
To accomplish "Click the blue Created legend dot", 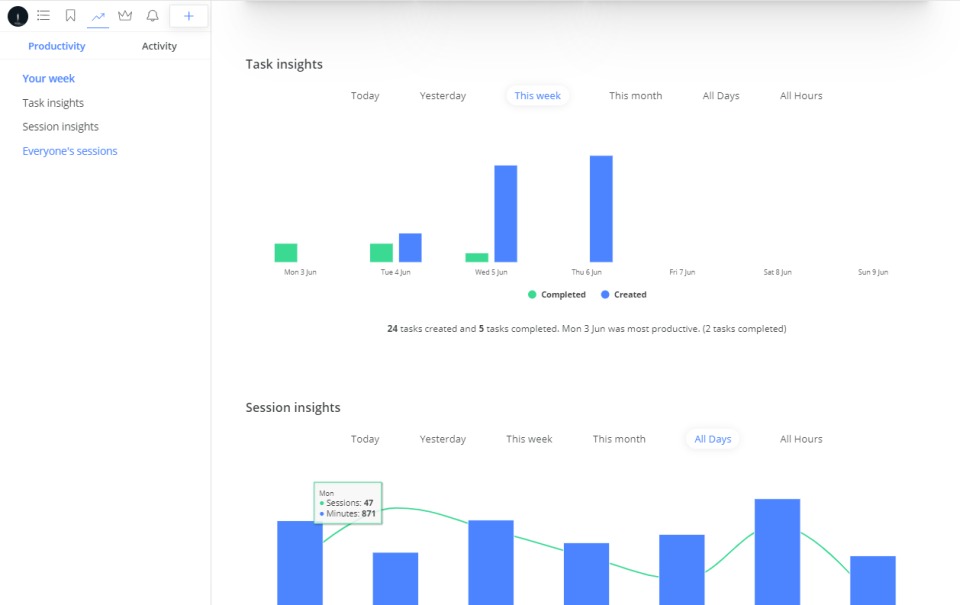I will pyautogui.click(x=605, y=295).
